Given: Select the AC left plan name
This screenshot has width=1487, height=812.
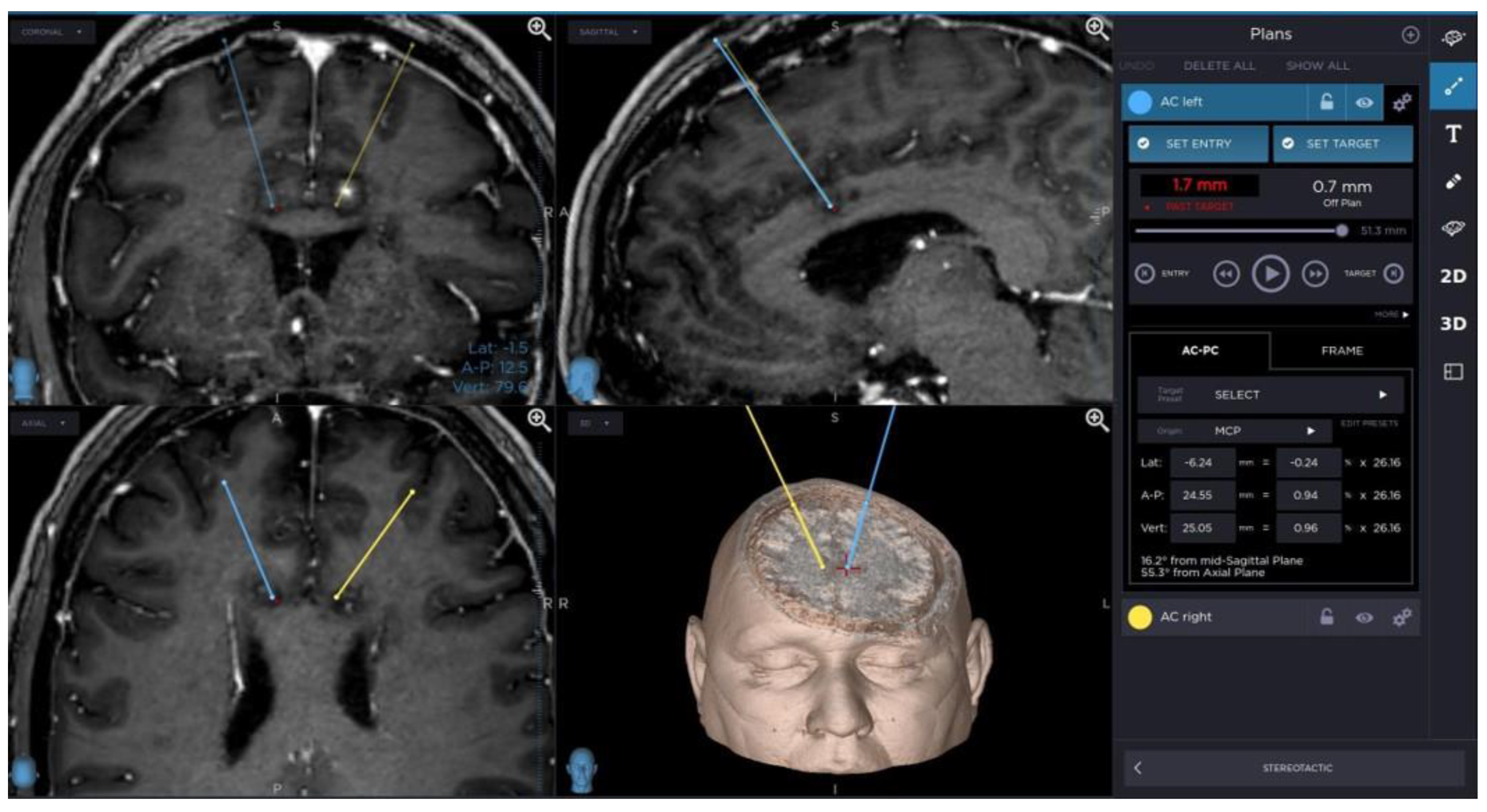Looking at the screenshot, I should [x=1181, y=102].
